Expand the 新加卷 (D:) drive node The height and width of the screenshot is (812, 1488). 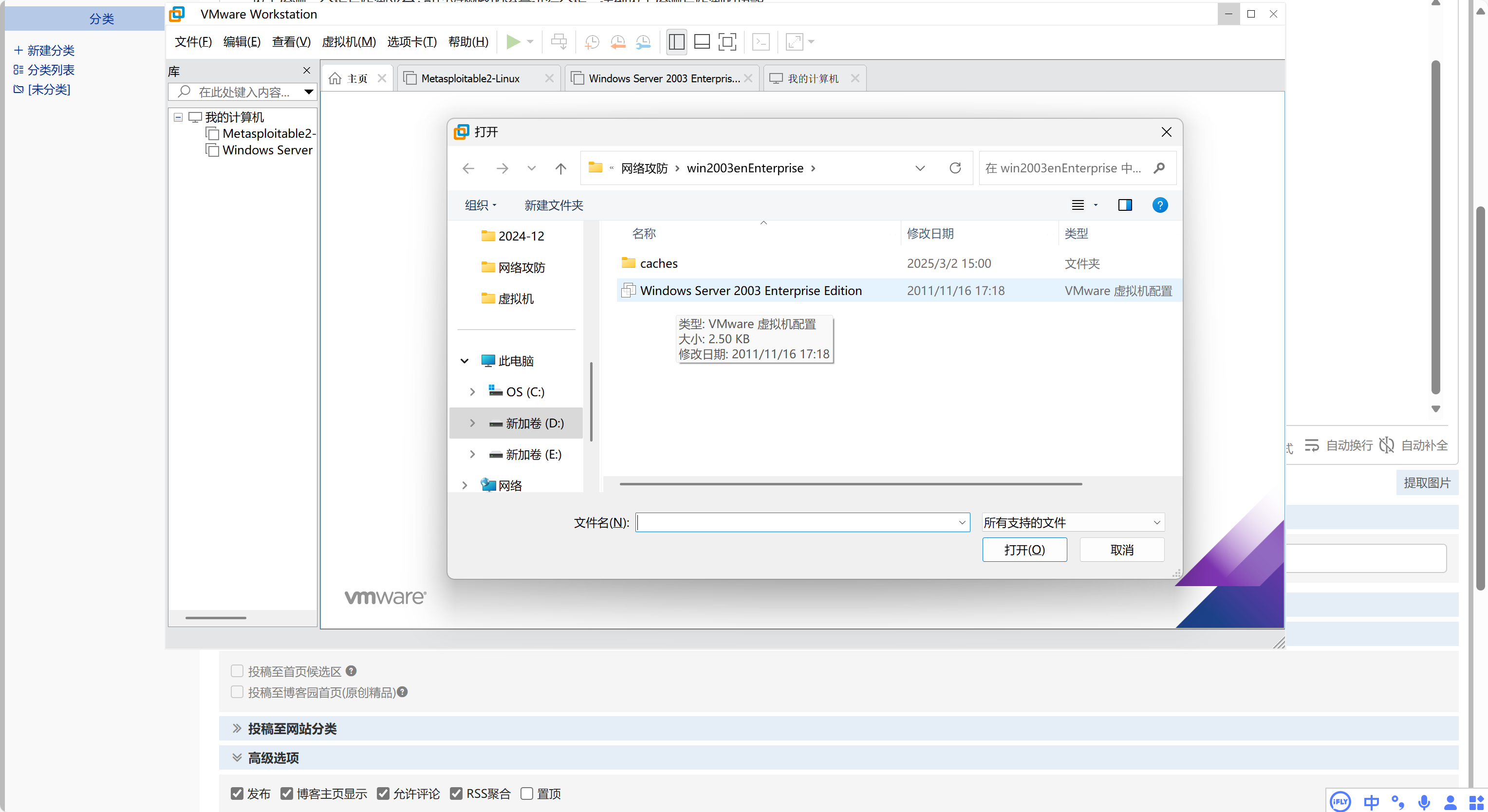click(472, 424)
